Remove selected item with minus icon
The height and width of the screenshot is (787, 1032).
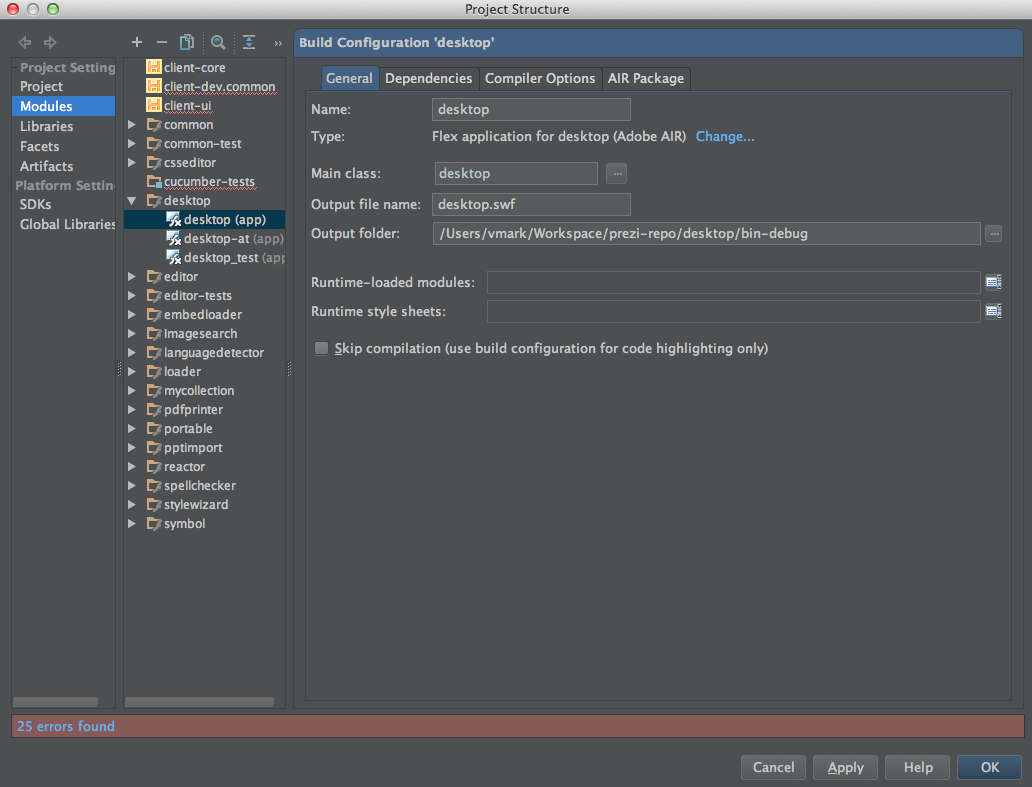[x=162, y=42]
